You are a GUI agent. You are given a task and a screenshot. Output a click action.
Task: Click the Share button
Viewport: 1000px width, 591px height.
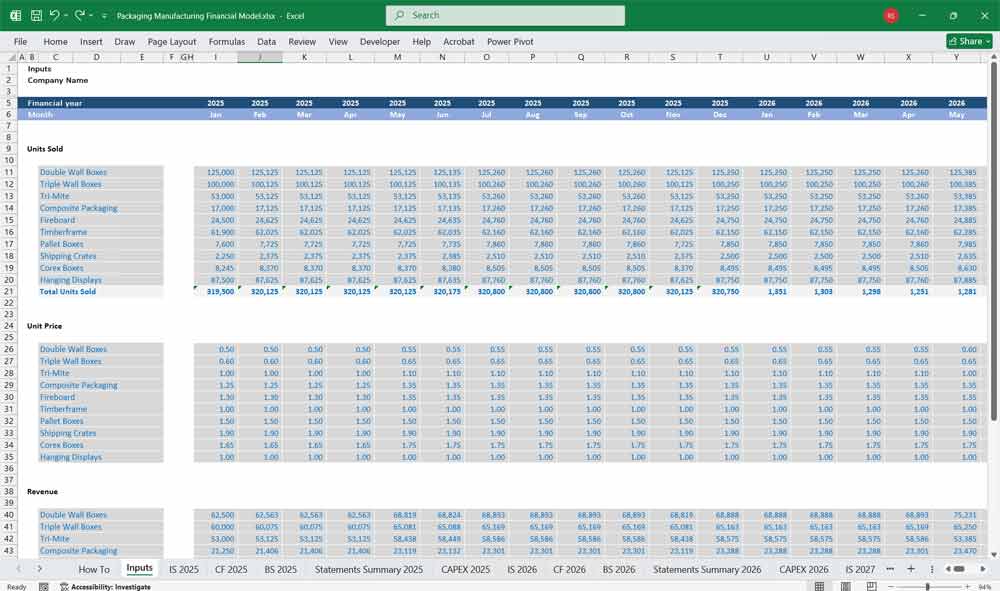coord(968,41)
